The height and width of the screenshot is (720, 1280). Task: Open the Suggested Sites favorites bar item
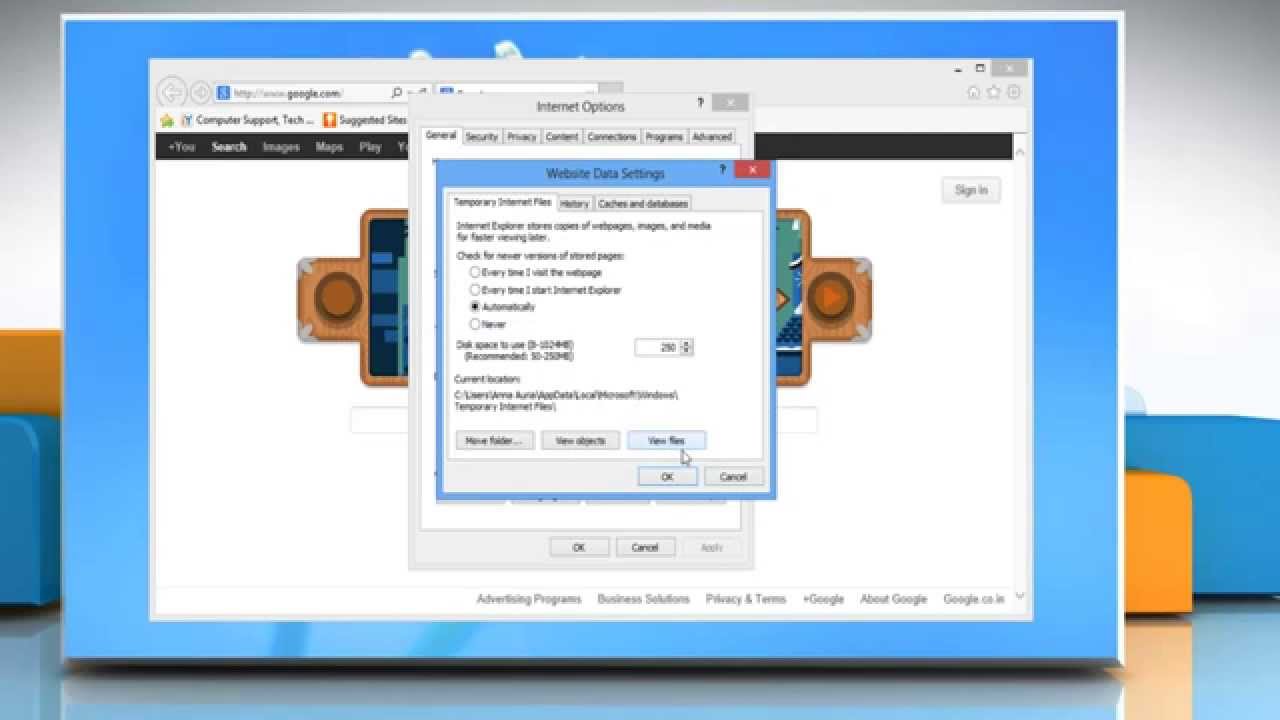coord(365,120)
